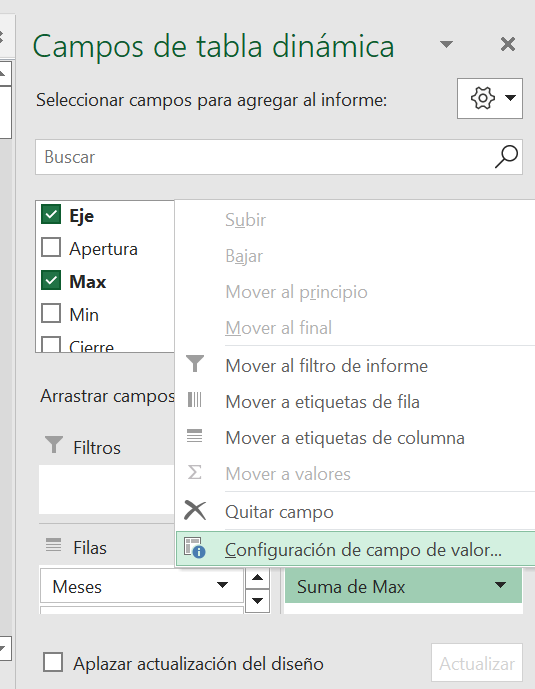Viewport: 535px width, 689px height.
Task: Uncheck the Eje field checkbox
Action: [51, 214]
